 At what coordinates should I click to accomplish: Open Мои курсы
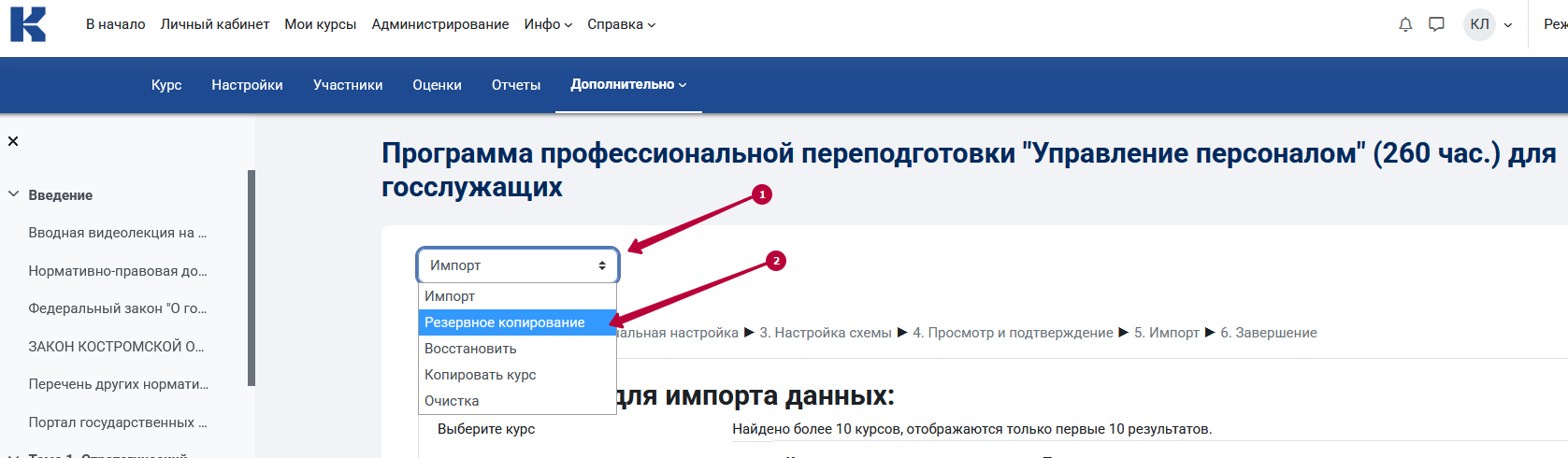click(321, 24)
